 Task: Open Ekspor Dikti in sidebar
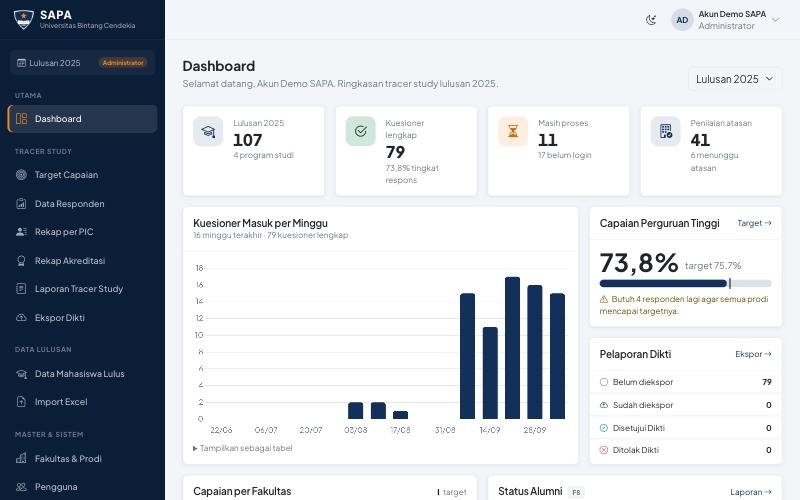pyautogui.click(x=83, y=317)
